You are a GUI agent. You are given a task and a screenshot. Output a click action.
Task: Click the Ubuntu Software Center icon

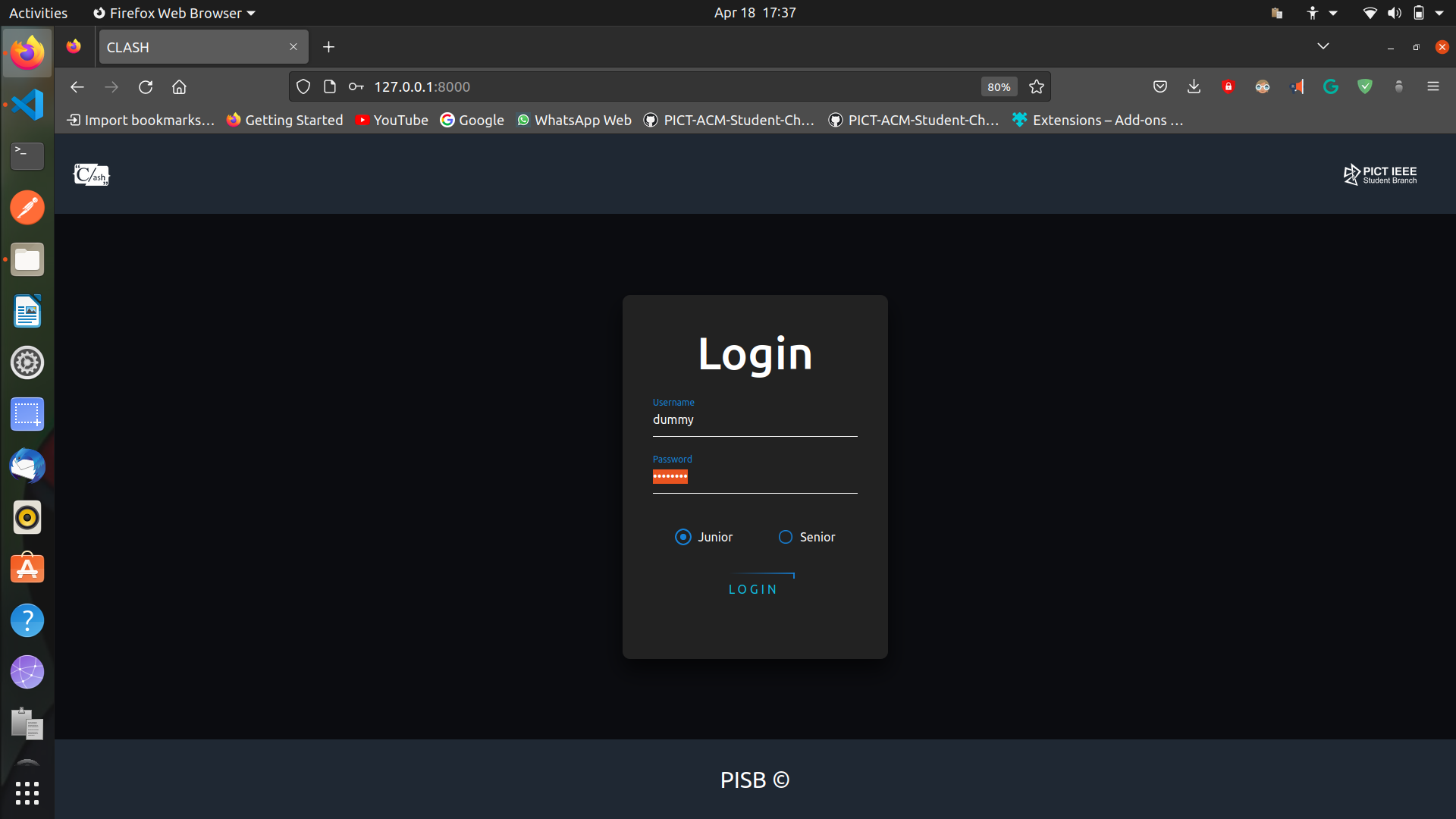27,569
